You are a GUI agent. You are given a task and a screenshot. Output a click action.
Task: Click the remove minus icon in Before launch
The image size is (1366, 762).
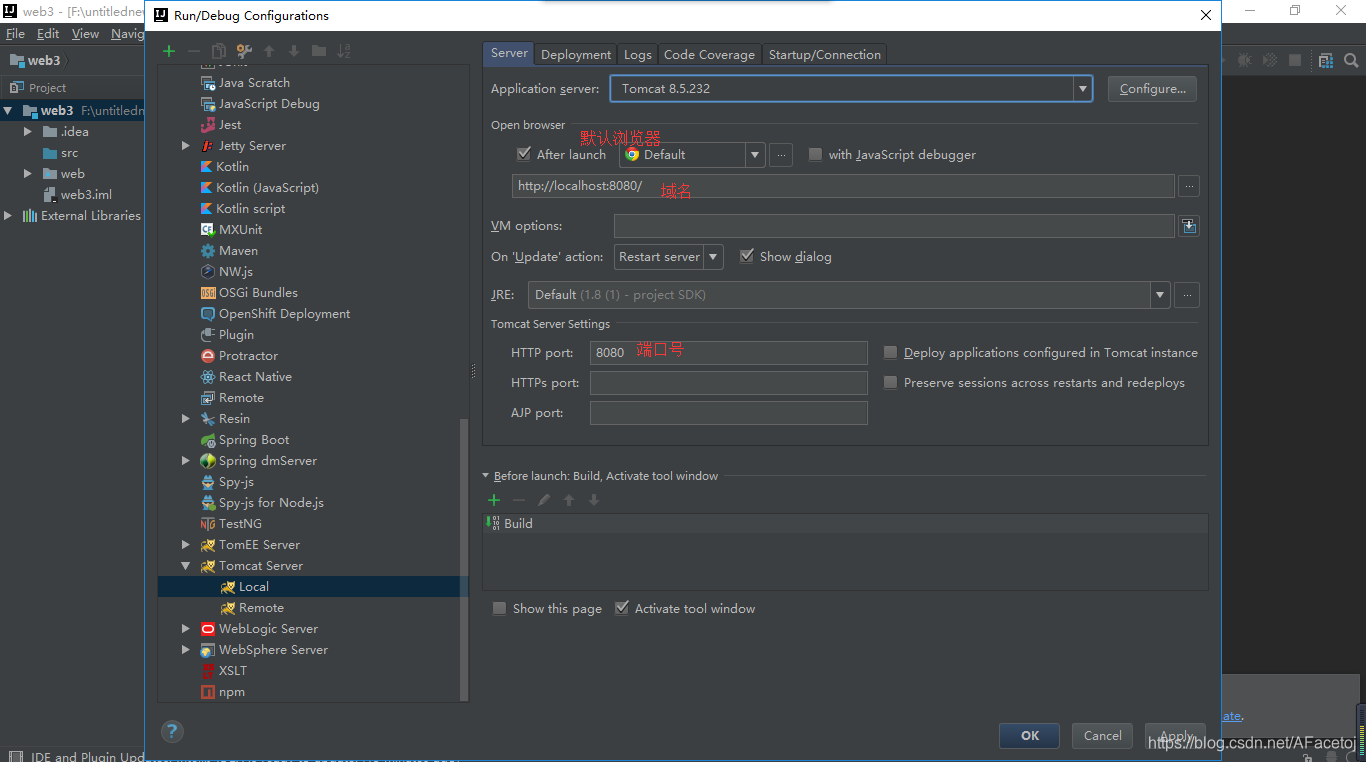519,500
